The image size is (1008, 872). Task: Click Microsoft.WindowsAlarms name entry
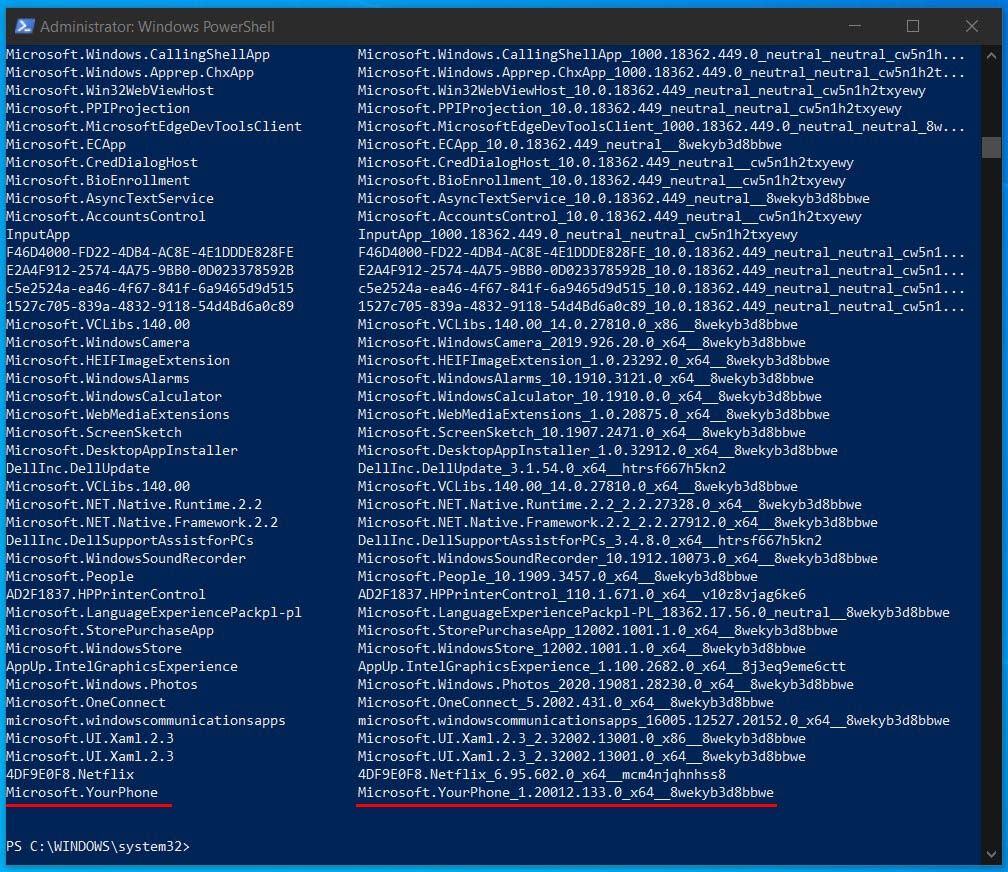[x=98, y=378]
